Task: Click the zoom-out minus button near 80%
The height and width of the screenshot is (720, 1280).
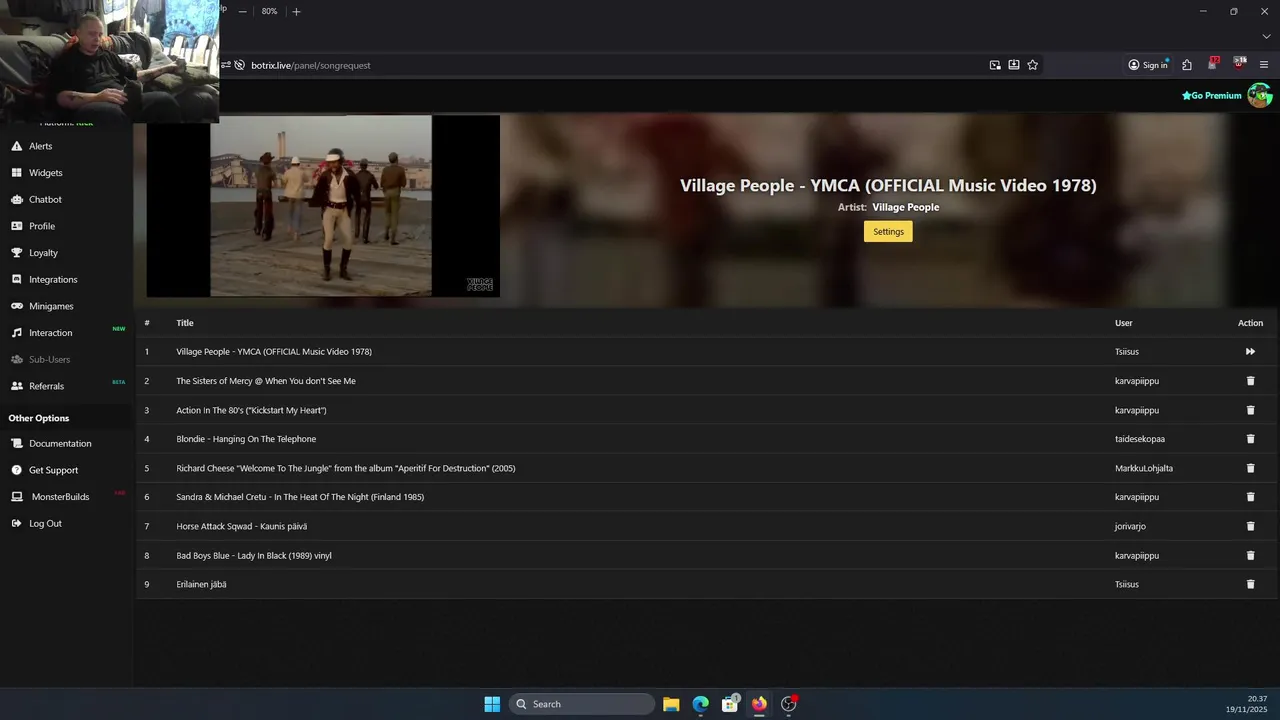Action: point(242,11)
